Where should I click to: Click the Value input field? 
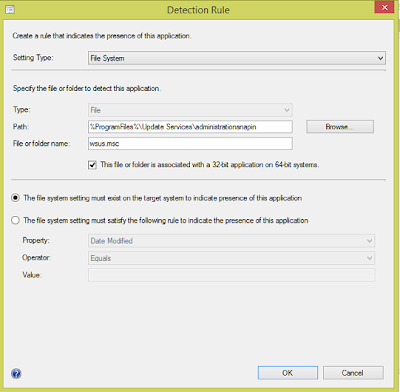231,275
